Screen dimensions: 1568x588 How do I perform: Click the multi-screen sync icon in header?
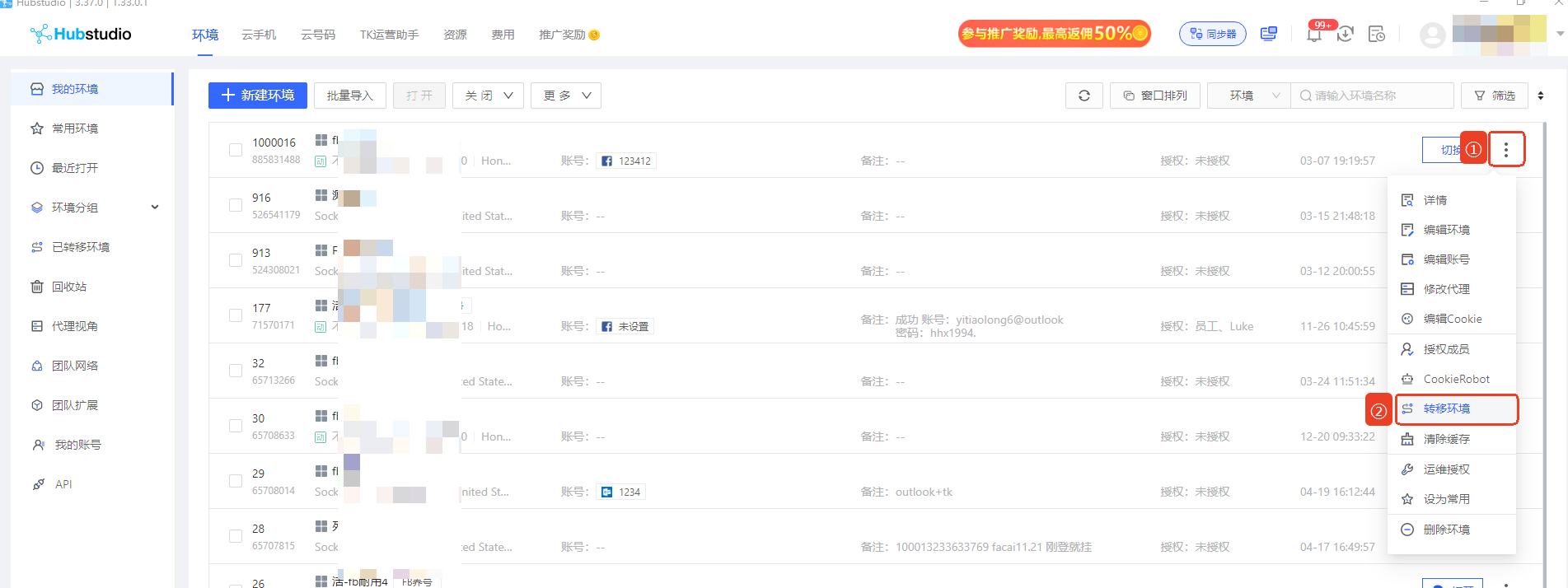point(1268,34)
